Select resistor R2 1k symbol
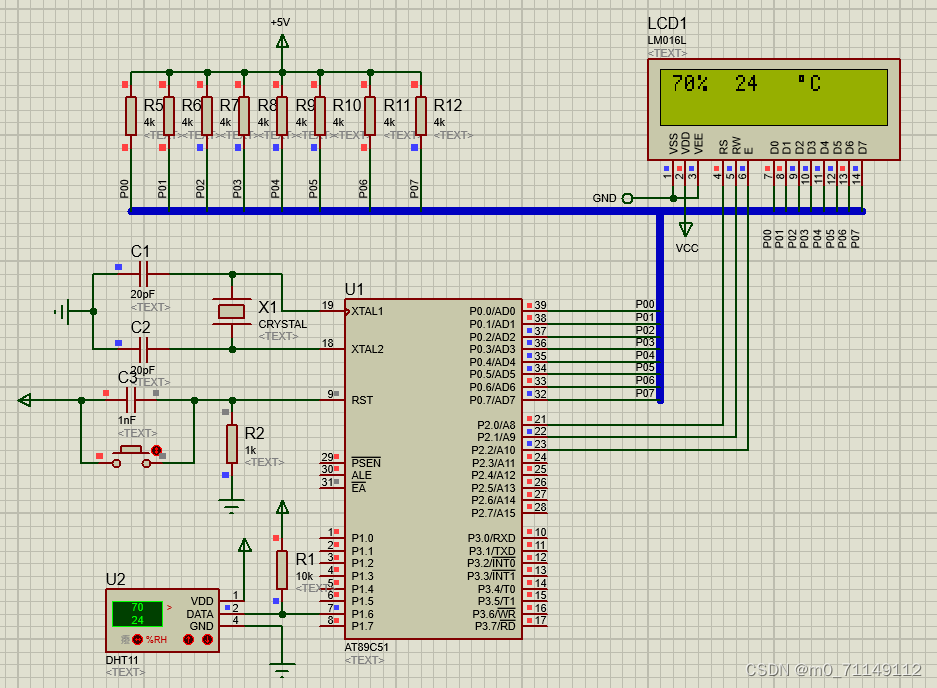The height and width of the screenshot is (688, 937). click(x=232, y=444)
